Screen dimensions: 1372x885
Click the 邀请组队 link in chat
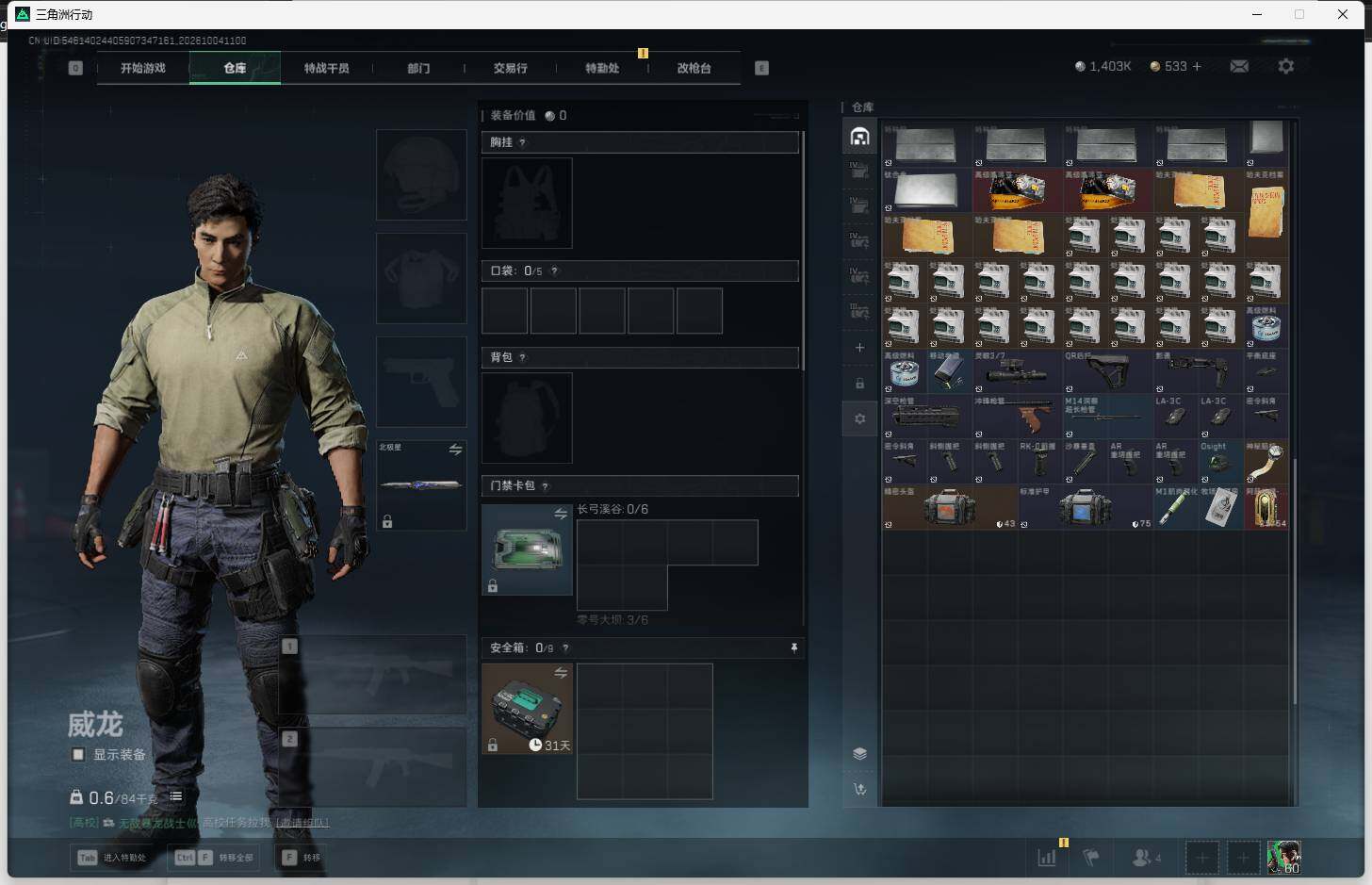click(x=302, y=823)
